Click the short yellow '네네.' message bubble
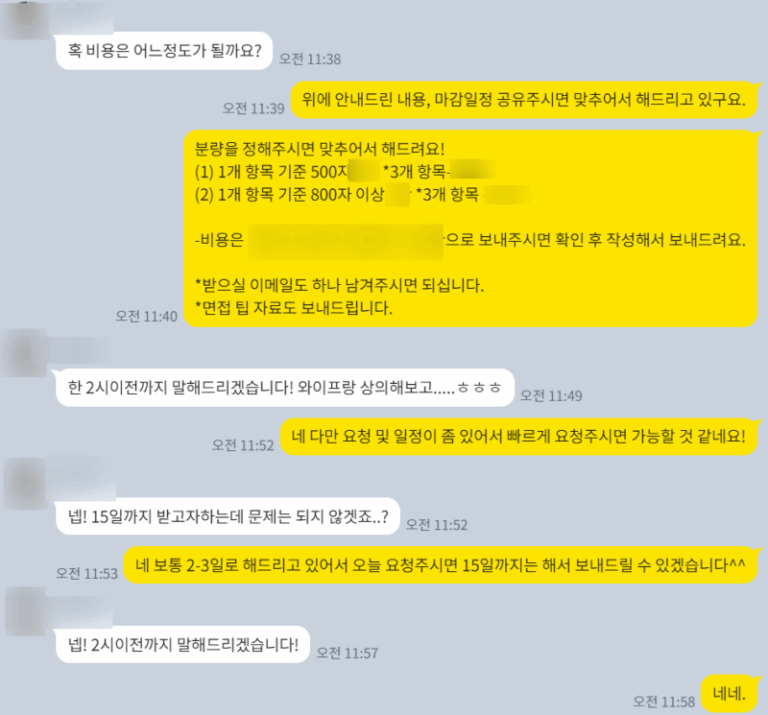 coord(730,693)
